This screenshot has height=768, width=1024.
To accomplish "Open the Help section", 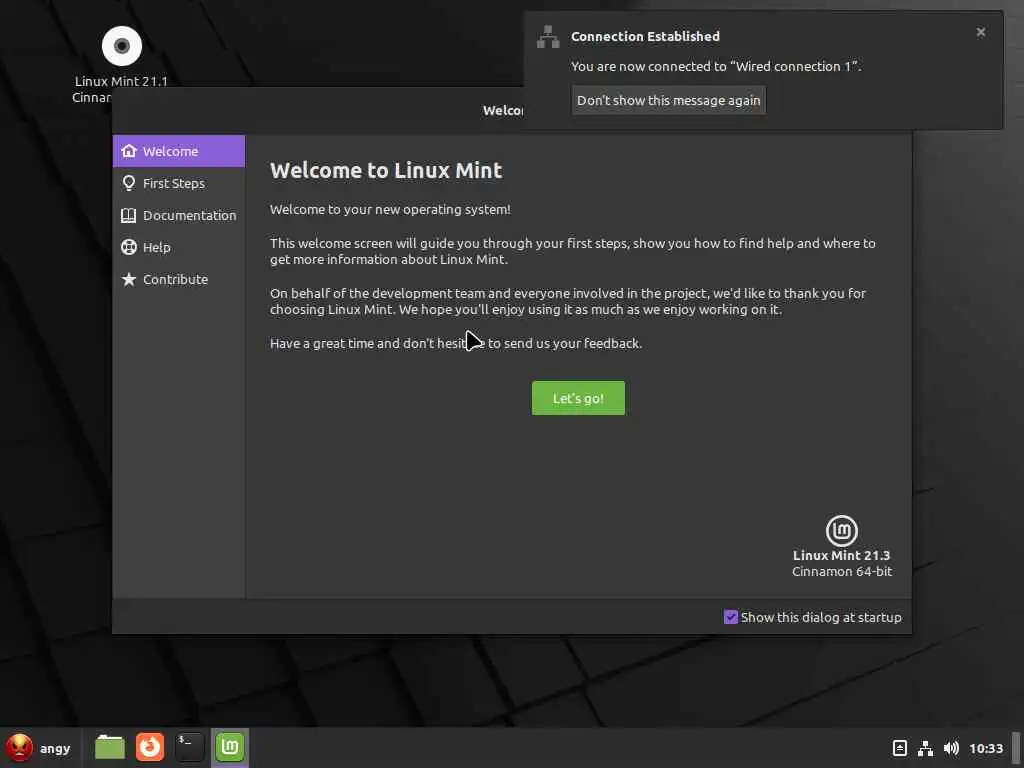I will [179, 247].
